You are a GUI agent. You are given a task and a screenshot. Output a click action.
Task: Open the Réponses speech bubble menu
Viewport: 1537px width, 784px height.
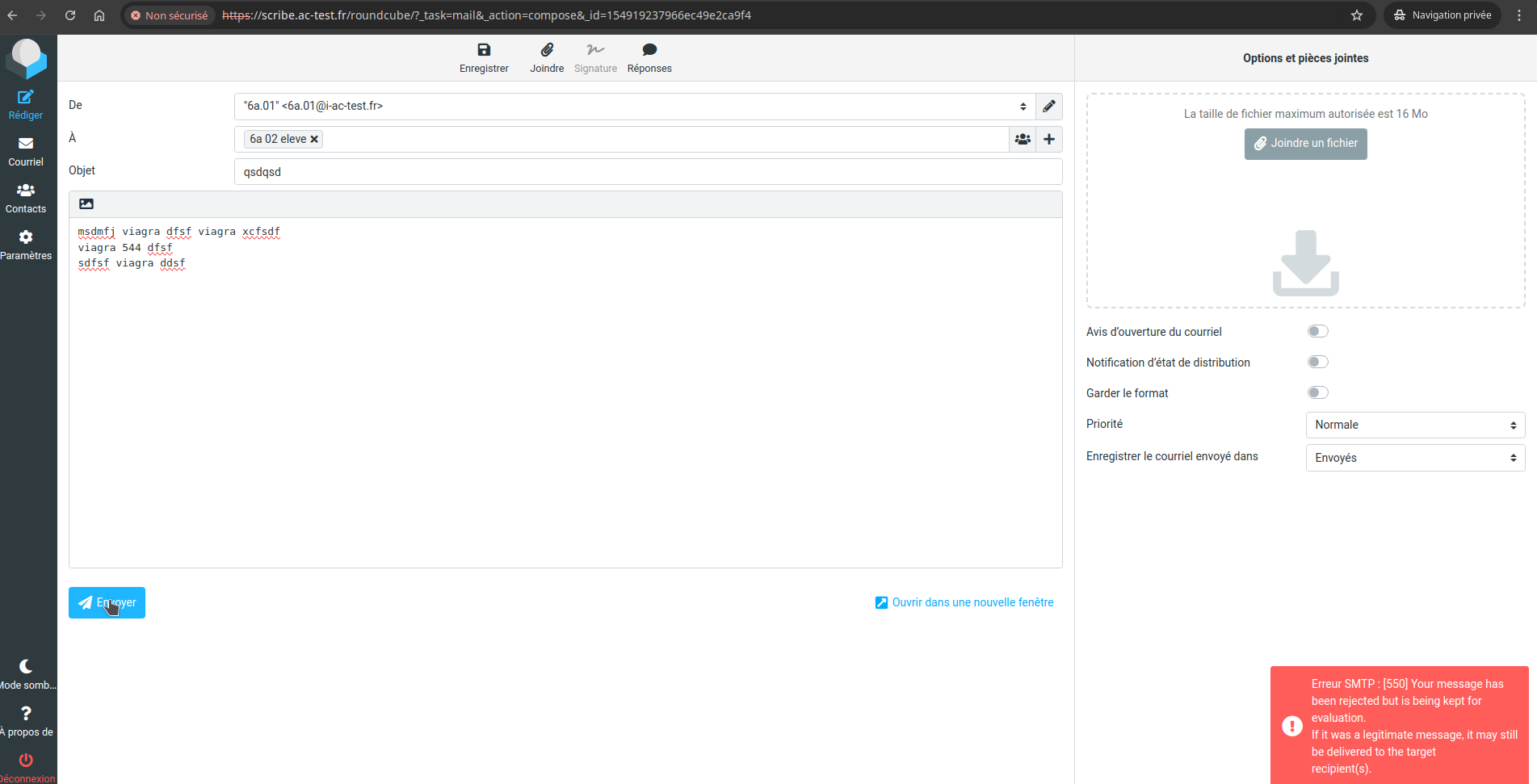649,50
